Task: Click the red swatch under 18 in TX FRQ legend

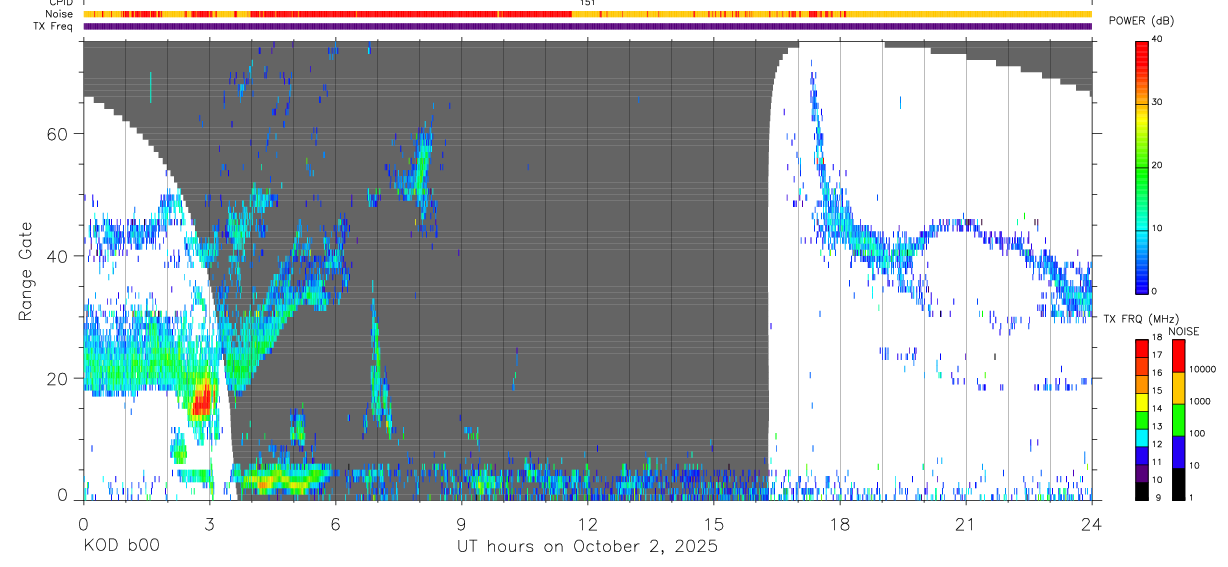Action: coord(1141,348)
